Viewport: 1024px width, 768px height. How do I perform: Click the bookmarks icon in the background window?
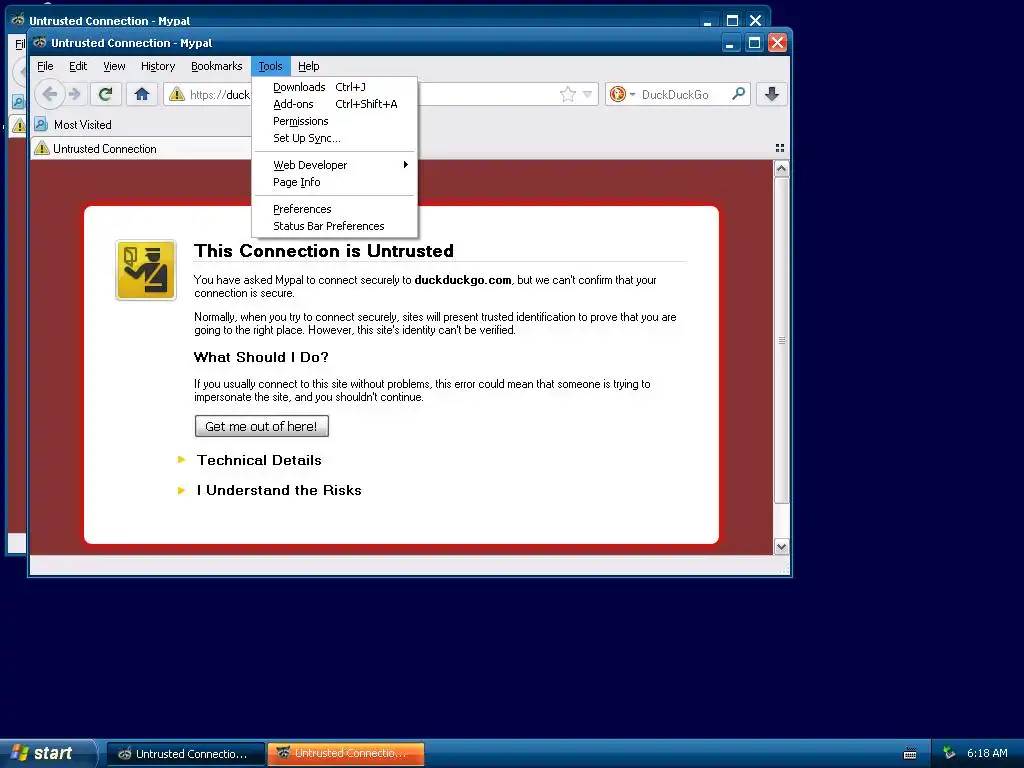coord(18,102)
